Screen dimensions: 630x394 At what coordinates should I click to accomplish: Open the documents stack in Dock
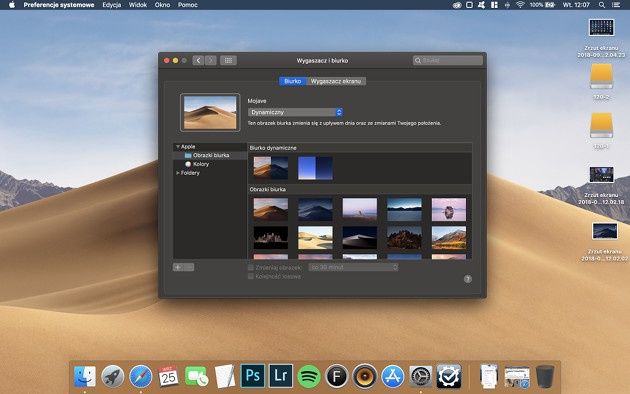tap(489, 376)
